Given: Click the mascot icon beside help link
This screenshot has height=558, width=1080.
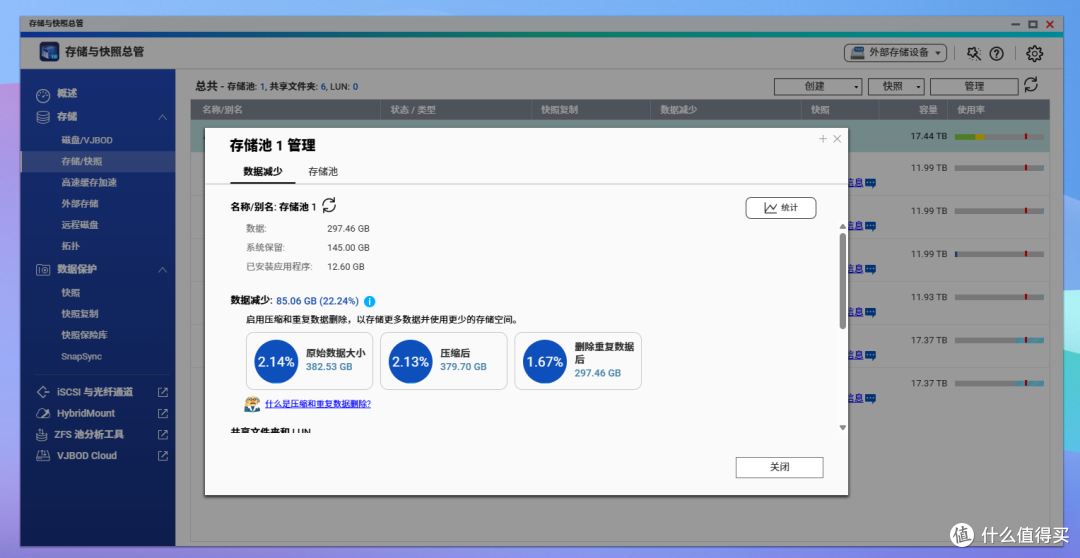Looking at the screenshot, I should click(252, 404).
